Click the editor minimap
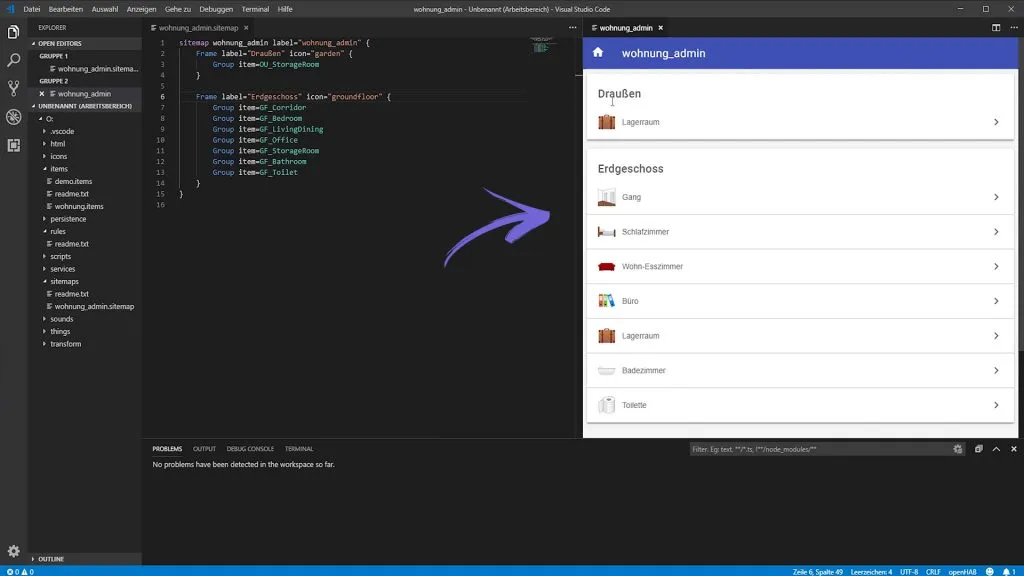The height and width of the screenshot is (576, 1024). click(x=542, y=46)
